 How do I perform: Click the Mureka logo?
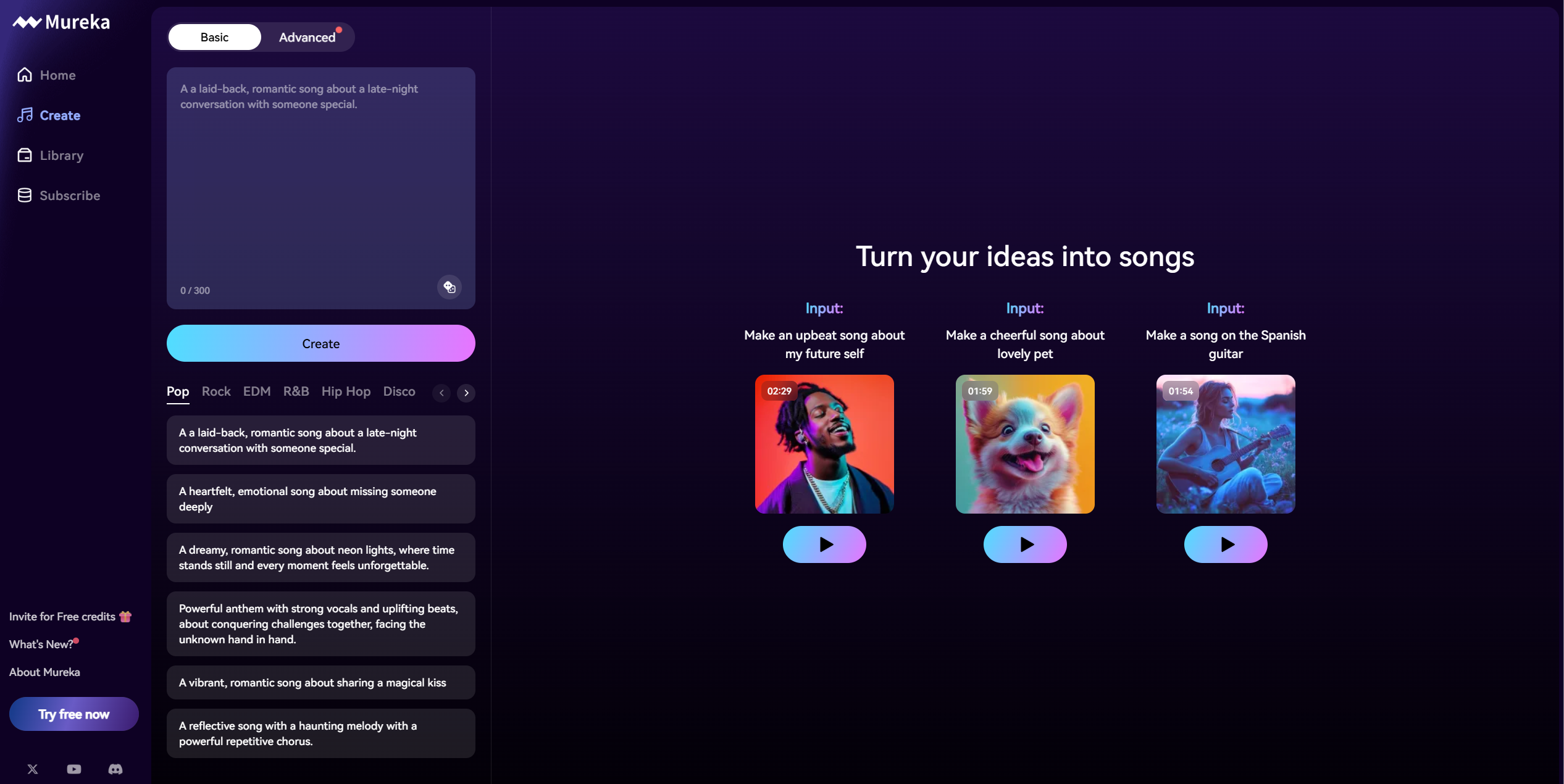click(61, 22)
